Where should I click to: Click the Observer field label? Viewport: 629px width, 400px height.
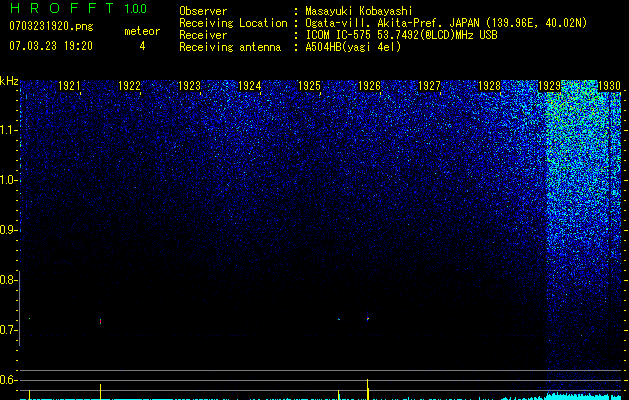click(203, 11)
